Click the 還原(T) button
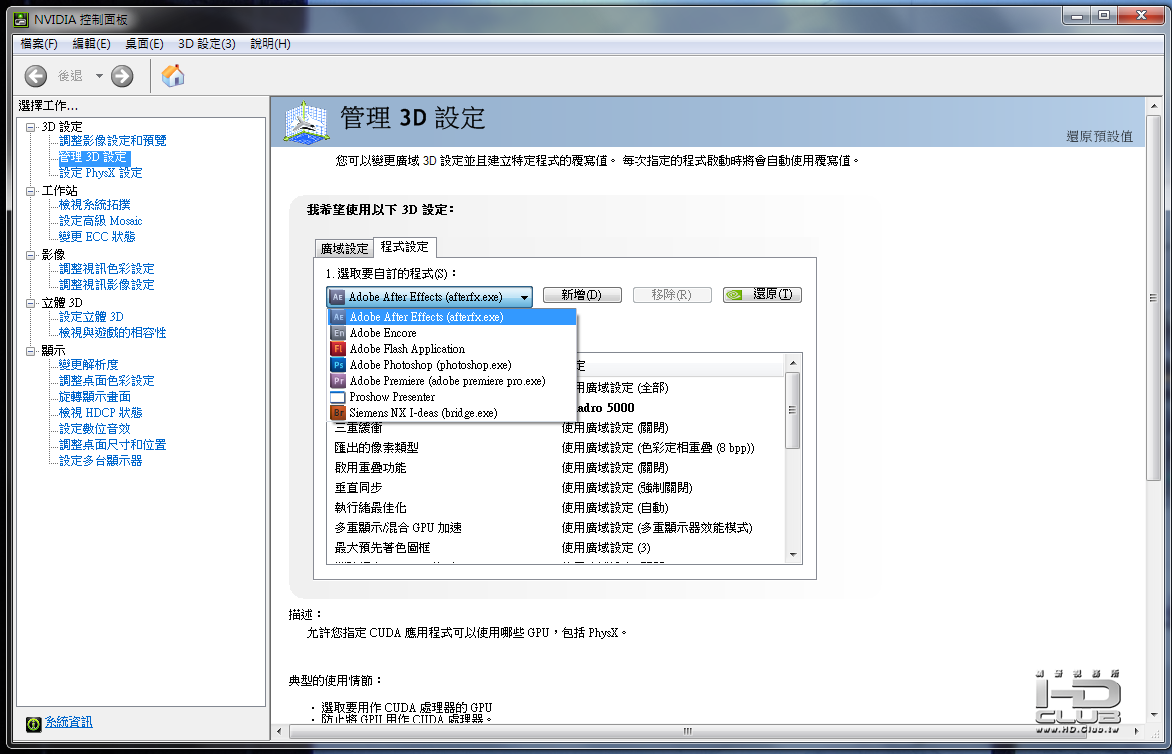1172x754 pixels. (762, 294)
